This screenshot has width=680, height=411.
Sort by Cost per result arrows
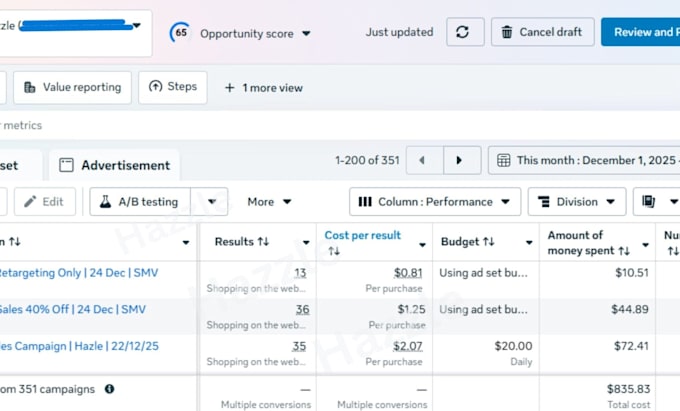point(334,251)
